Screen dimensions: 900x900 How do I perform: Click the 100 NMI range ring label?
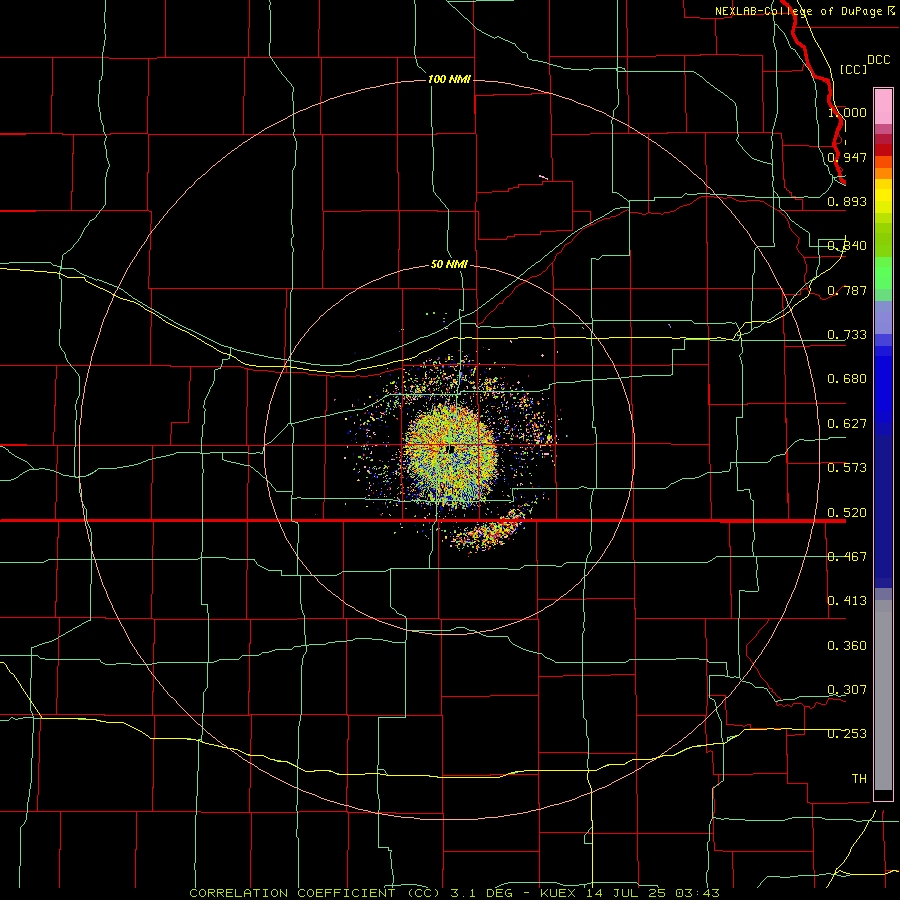pos(449,79)
